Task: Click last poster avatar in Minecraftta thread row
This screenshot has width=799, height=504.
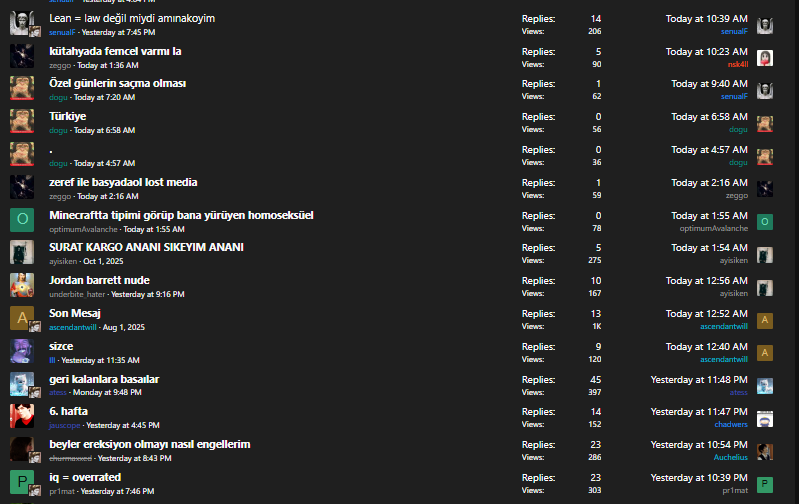Action: coord(765,221)
